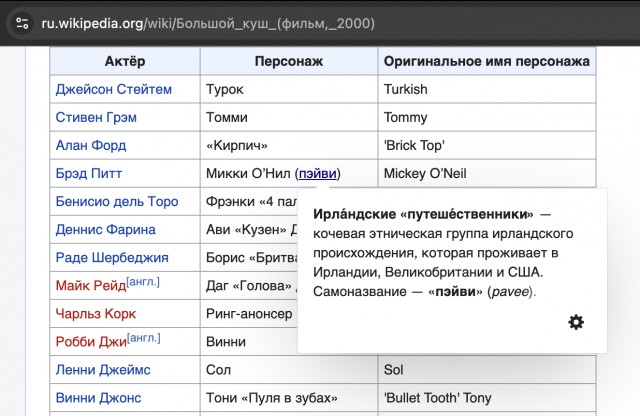Open the [англ.] link beside Робби Джи

coord(144,338)
